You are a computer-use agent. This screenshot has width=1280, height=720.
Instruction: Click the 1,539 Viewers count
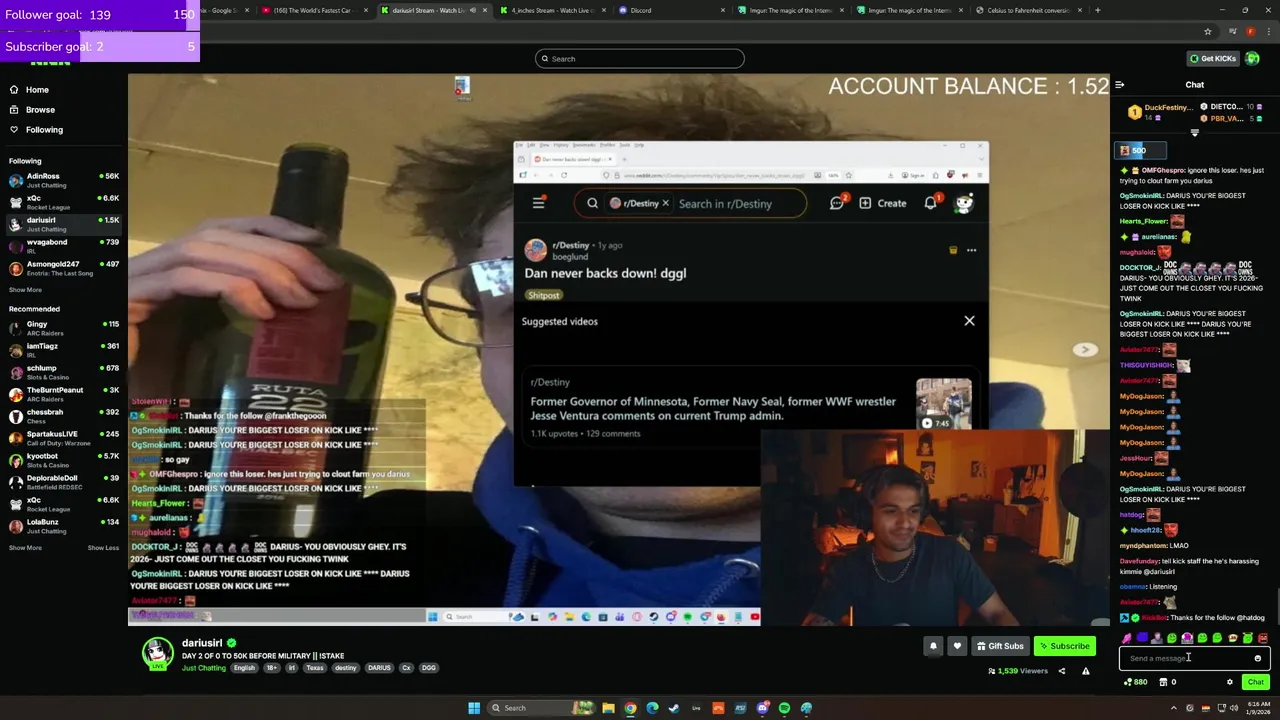pyautogui.click(x=1017, y=671)
